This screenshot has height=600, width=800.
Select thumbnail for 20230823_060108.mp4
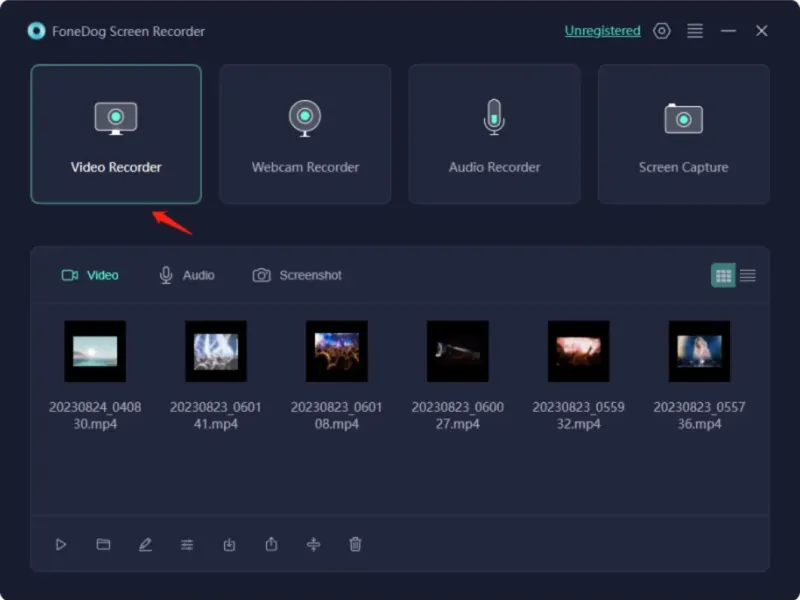tap(337, 351)
